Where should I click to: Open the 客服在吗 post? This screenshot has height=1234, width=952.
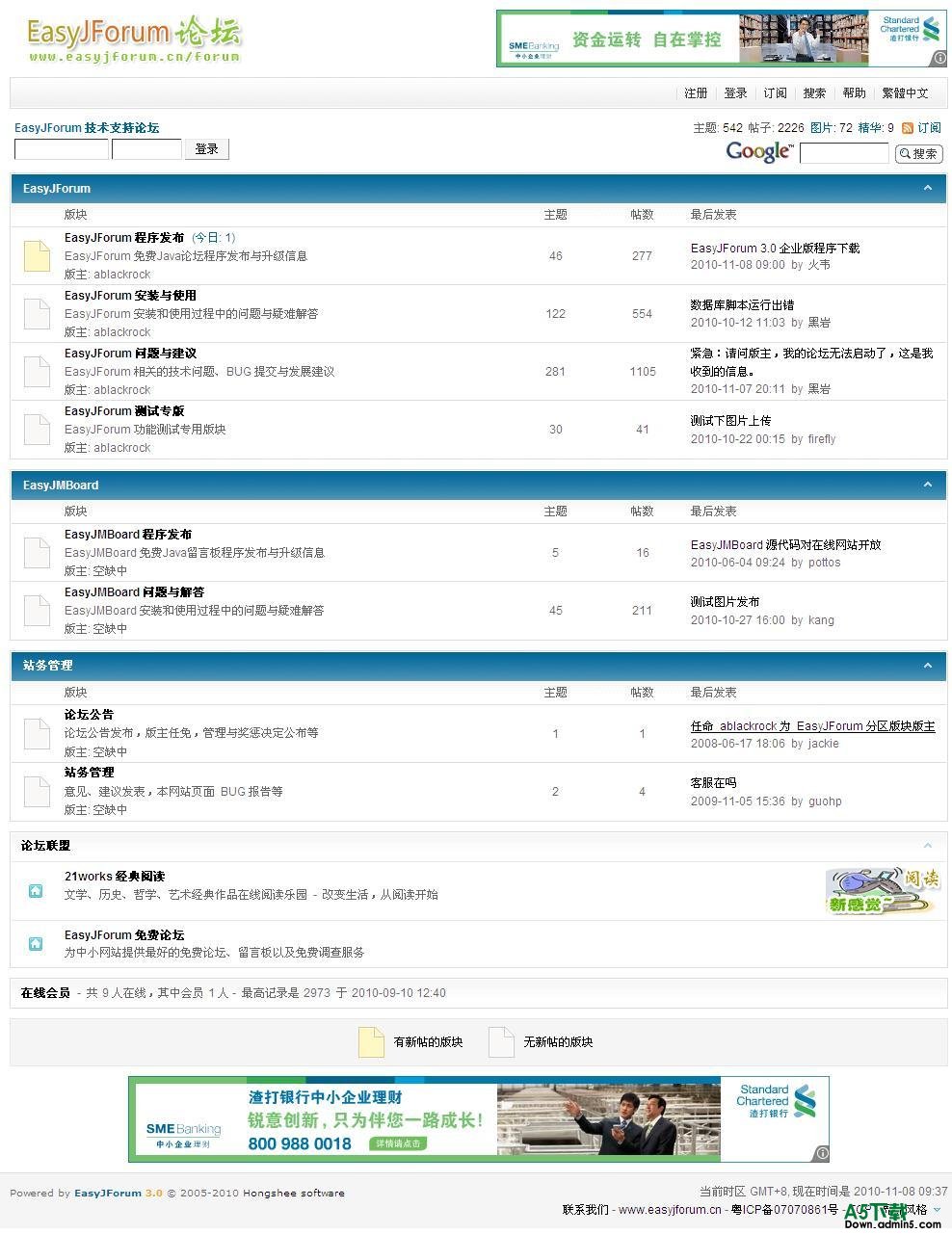[713, 783]
